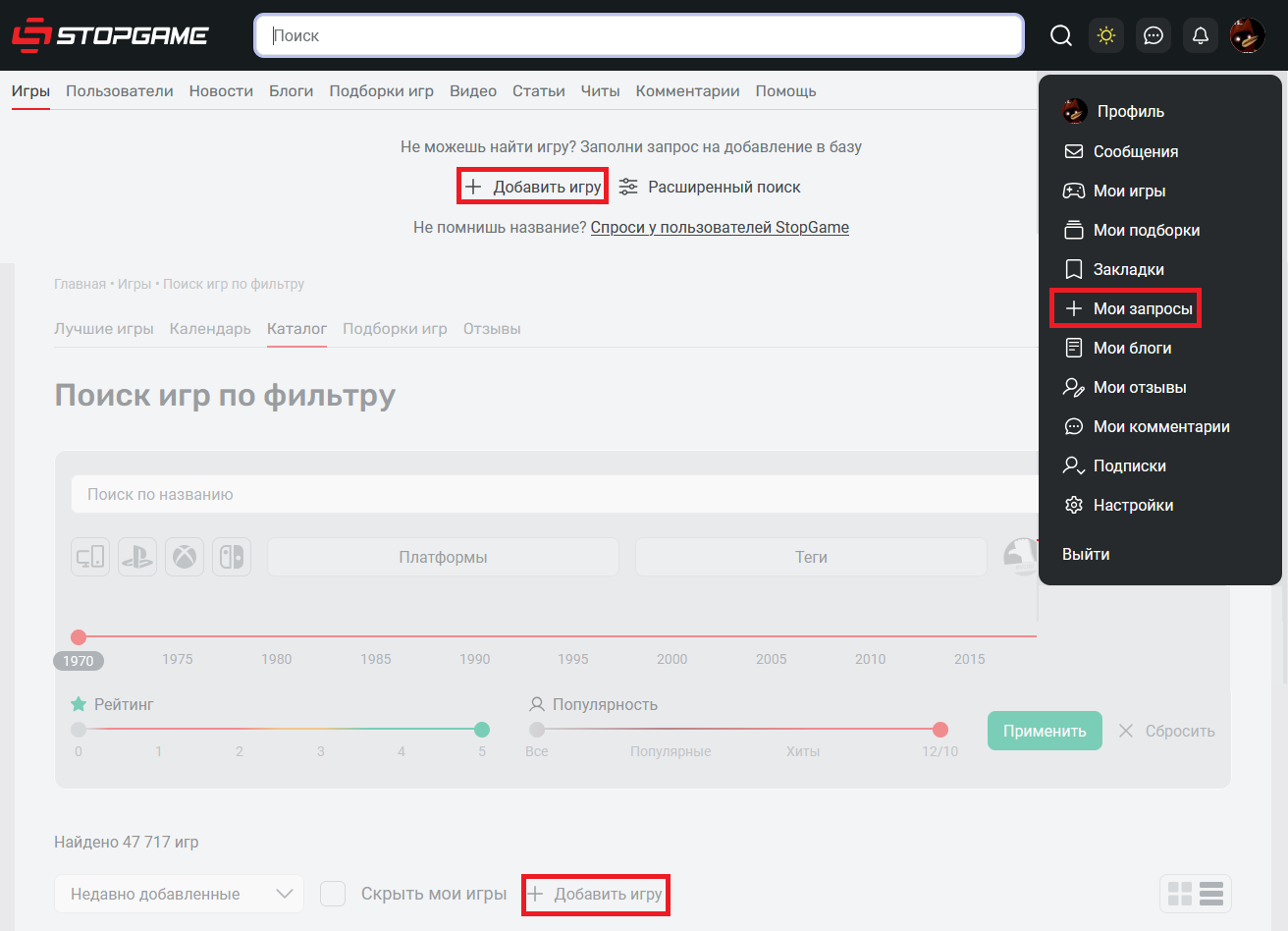Click the user avatar in header

pyautogui.click(x=1247, y=36)
